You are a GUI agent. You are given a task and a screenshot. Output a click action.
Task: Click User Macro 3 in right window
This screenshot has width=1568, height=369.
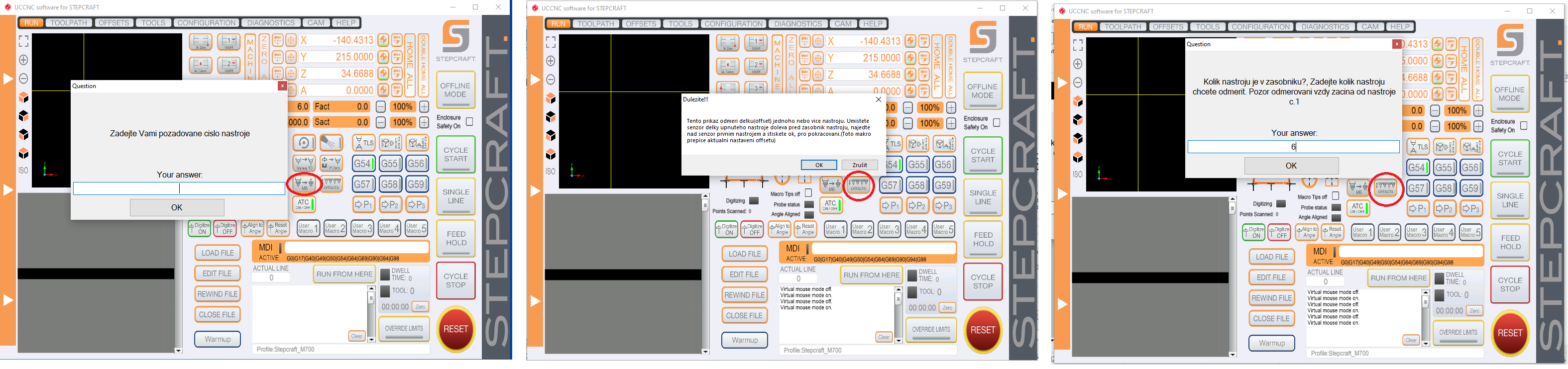(1416, 233)
